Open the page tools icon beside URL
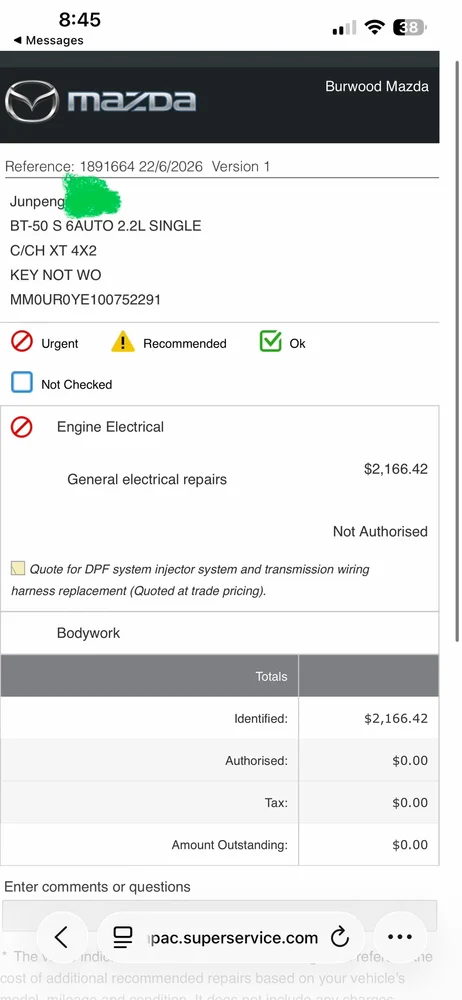Screen dimensions: 462x1000 pyautogui.click(x=123, y=938)
